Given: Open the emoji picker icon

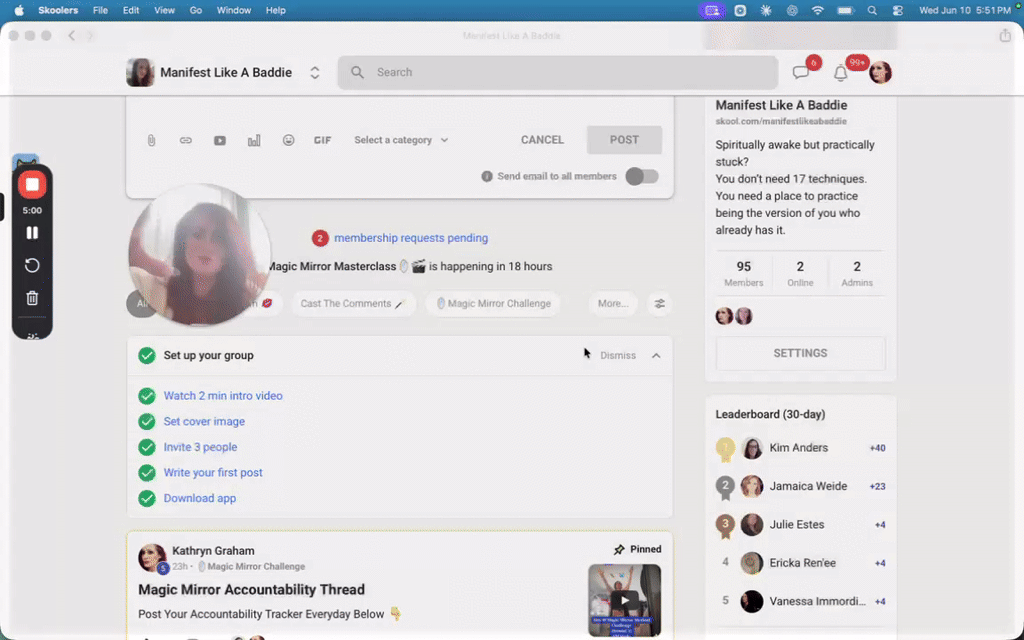Looking at the screenshot, I should 288,140.
